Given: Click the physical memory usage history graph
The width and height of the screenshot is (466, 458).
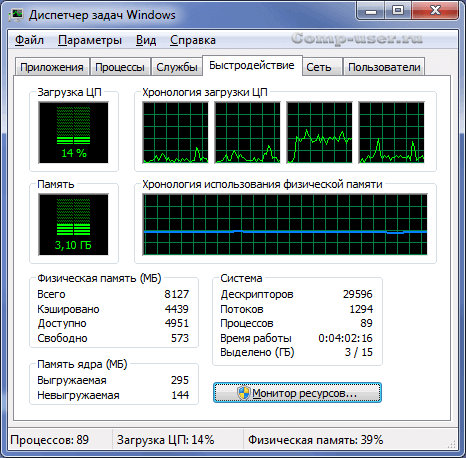Looking at the screenshot, I should tap(285, 225).
